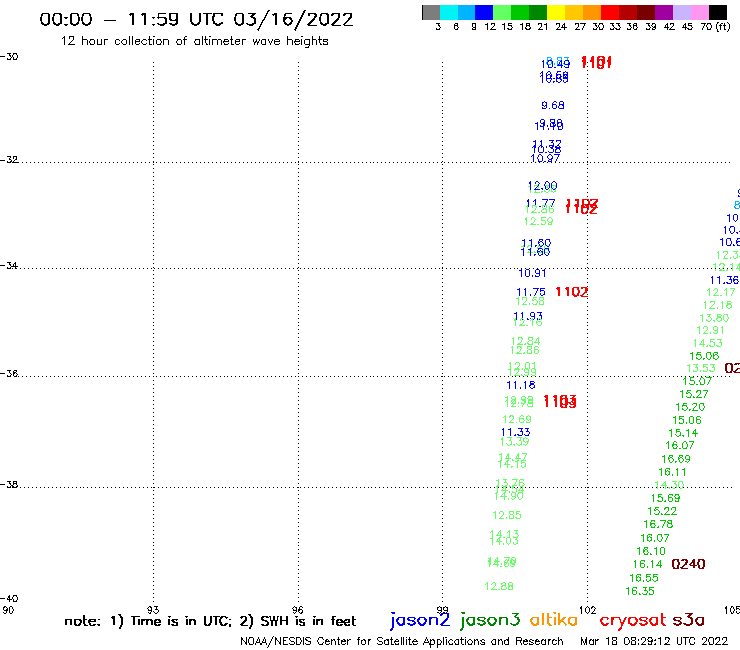Select the wave height value 16.11

673,472
